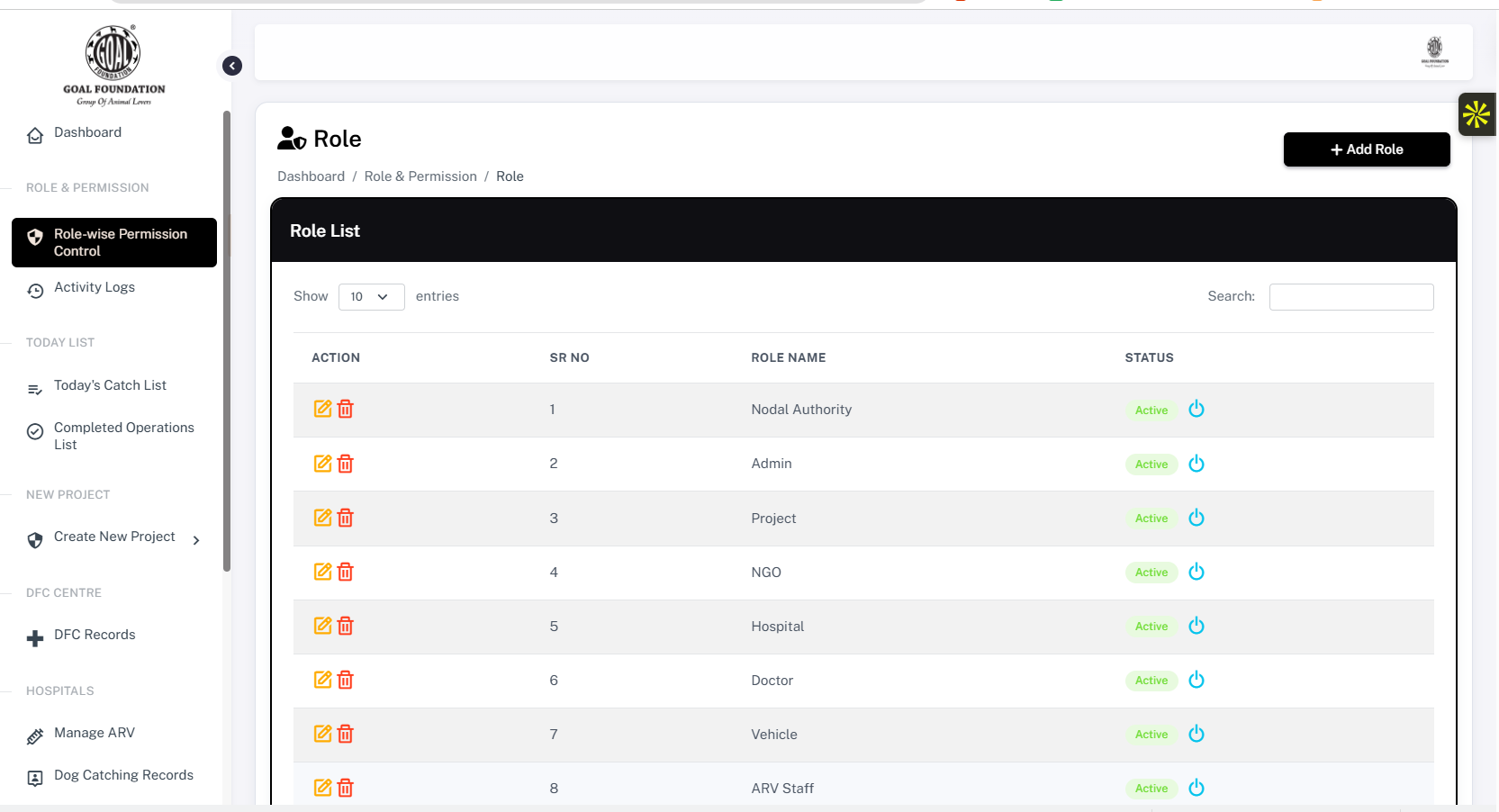Click the Add Role button
Image resolution: width=1499 pixels, height=812 pixels.
point(1367,149)
